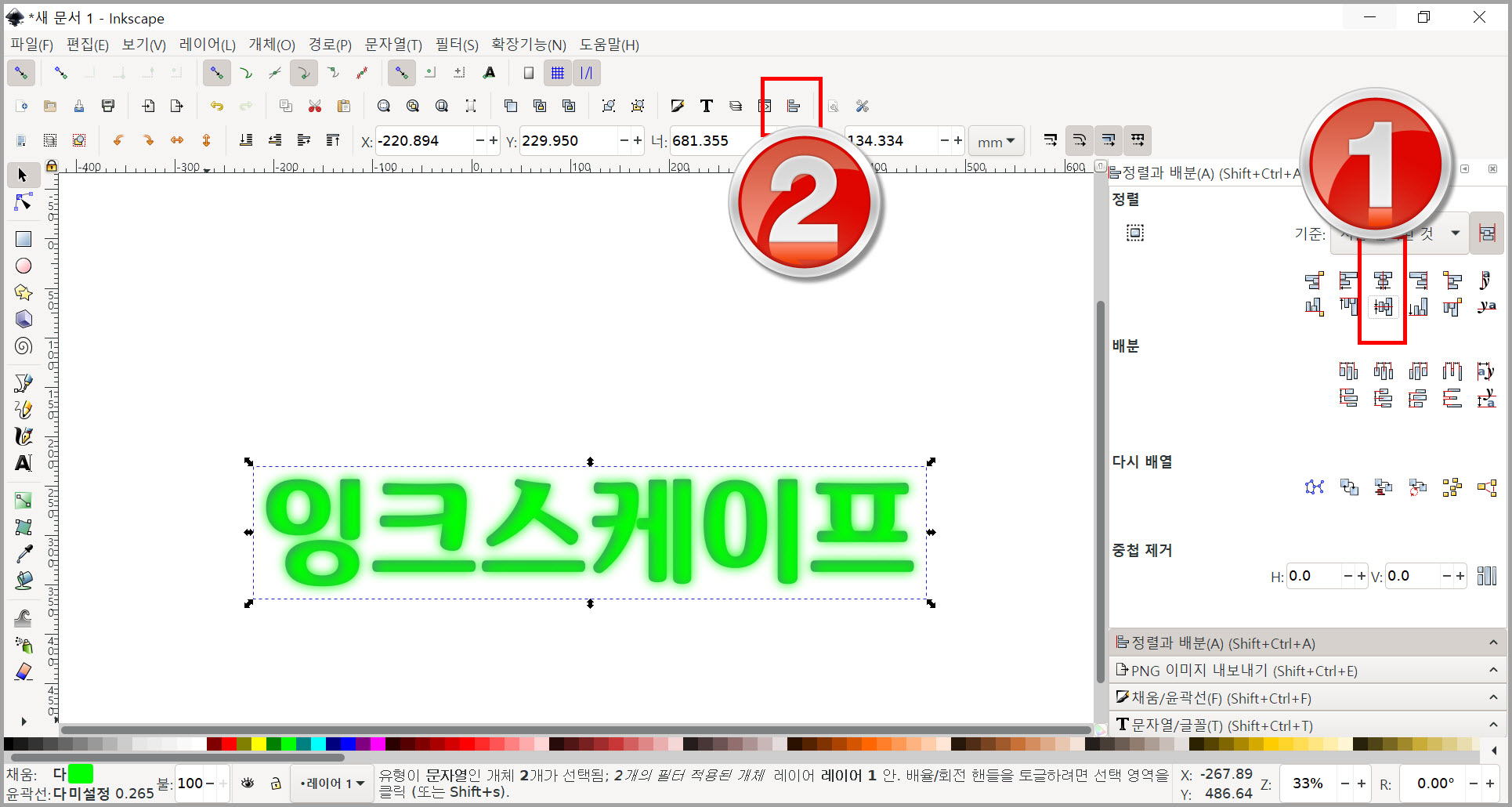Open the 기준 relative-to dropdown

pyautogui.click(x=1398, y=233)
